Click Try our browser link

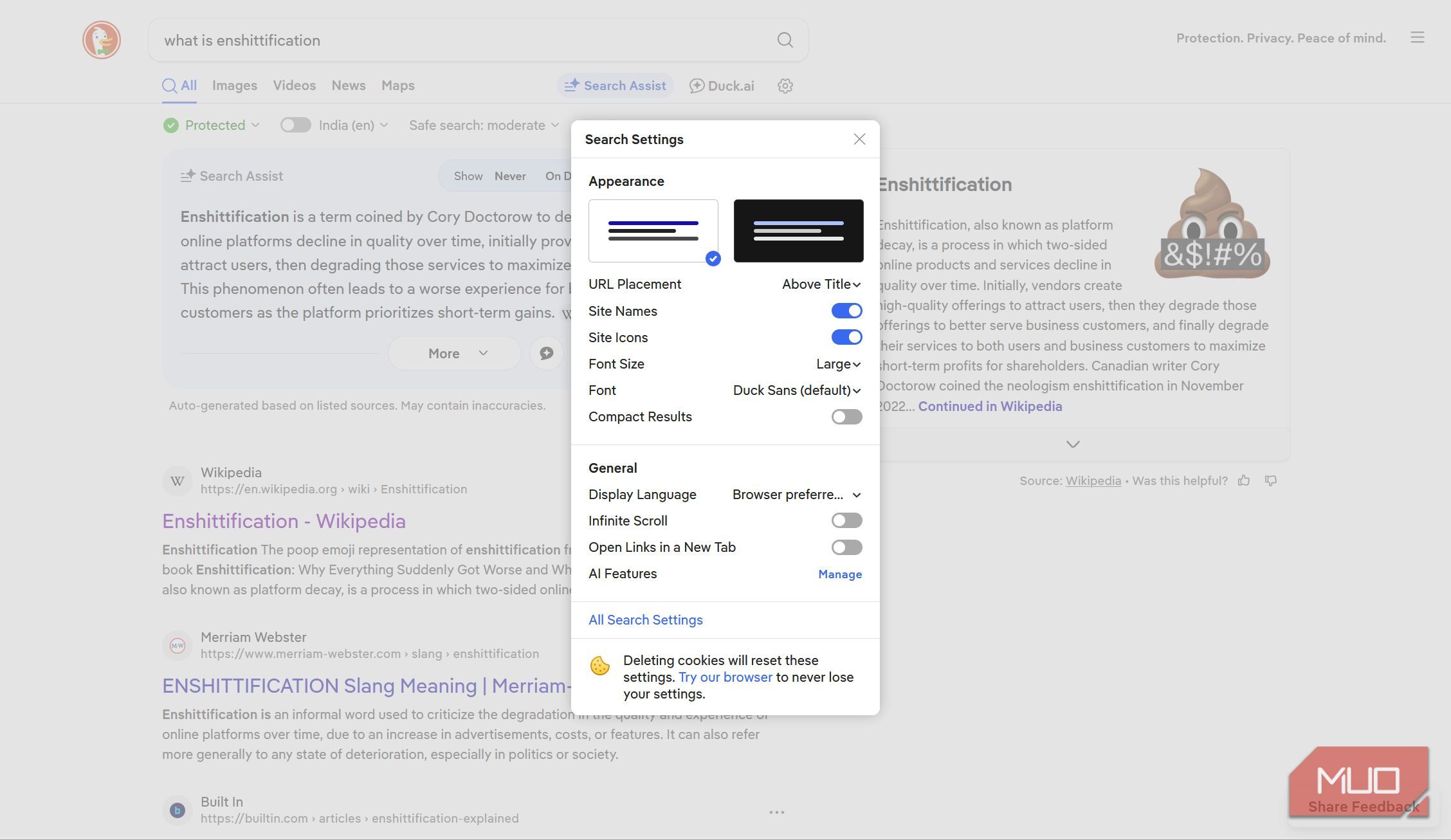pyautogui.click(x=725, y=677)
